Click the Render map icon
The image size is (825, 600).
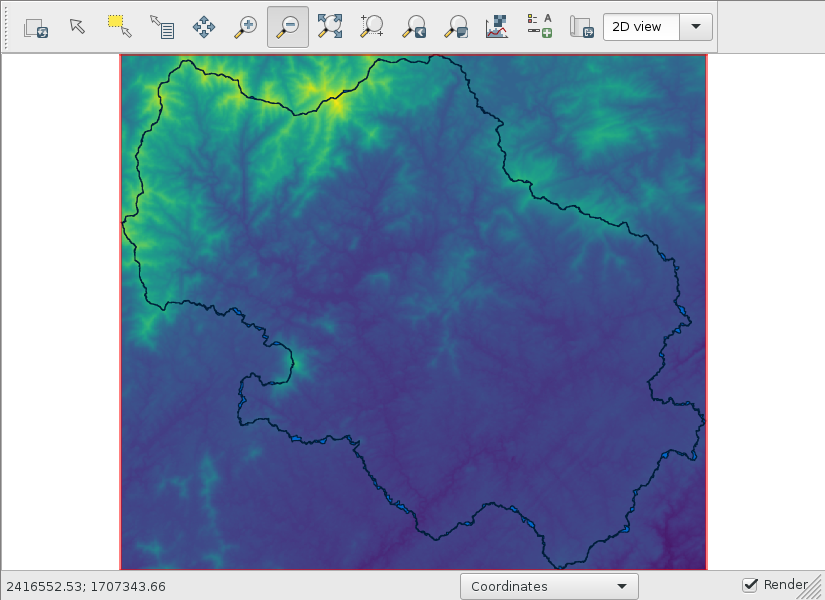point(36,27)
